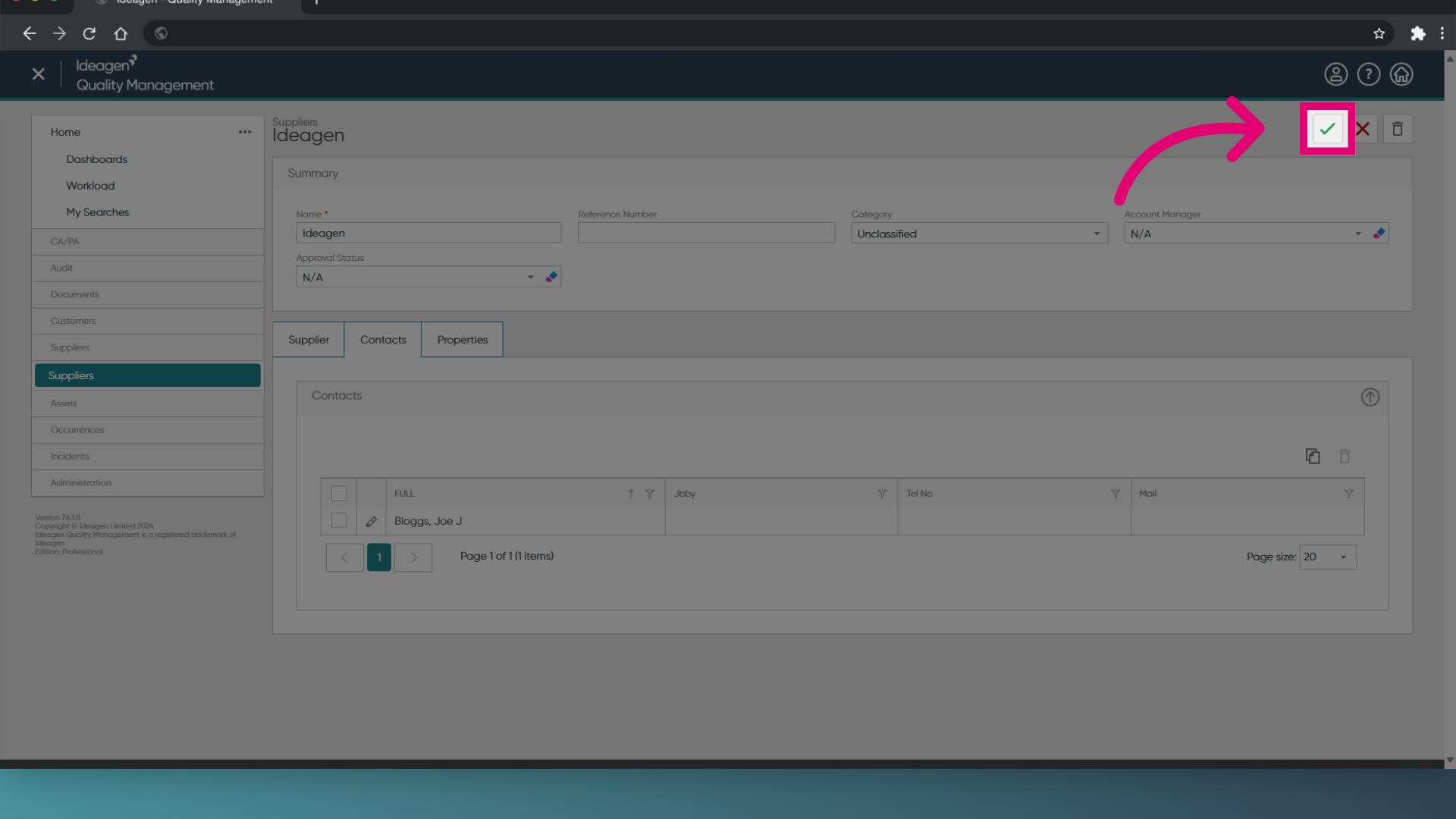Sort the FULL column ascending arrow
Image resolution: width=1456 pixels, height=819 pixels.
click(630, 494)
